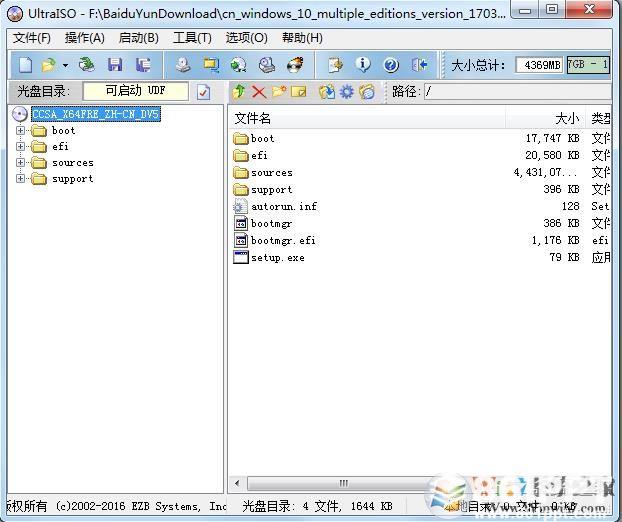The image size is (622, 522).
Task: Open the 选项(O) menu
Action: 246,38
